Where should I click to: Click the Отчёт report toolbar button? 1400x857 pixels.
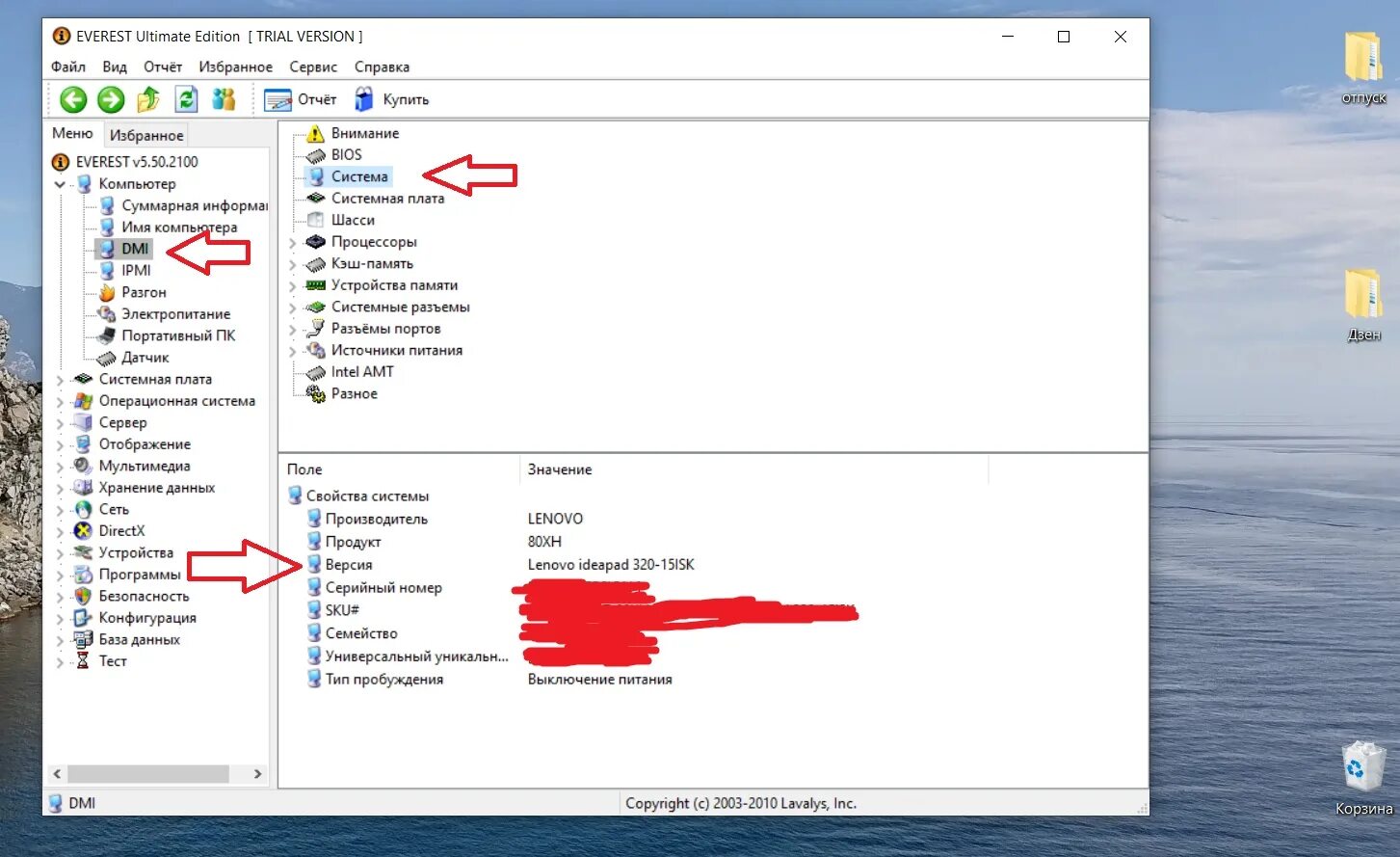coord(301,99)
